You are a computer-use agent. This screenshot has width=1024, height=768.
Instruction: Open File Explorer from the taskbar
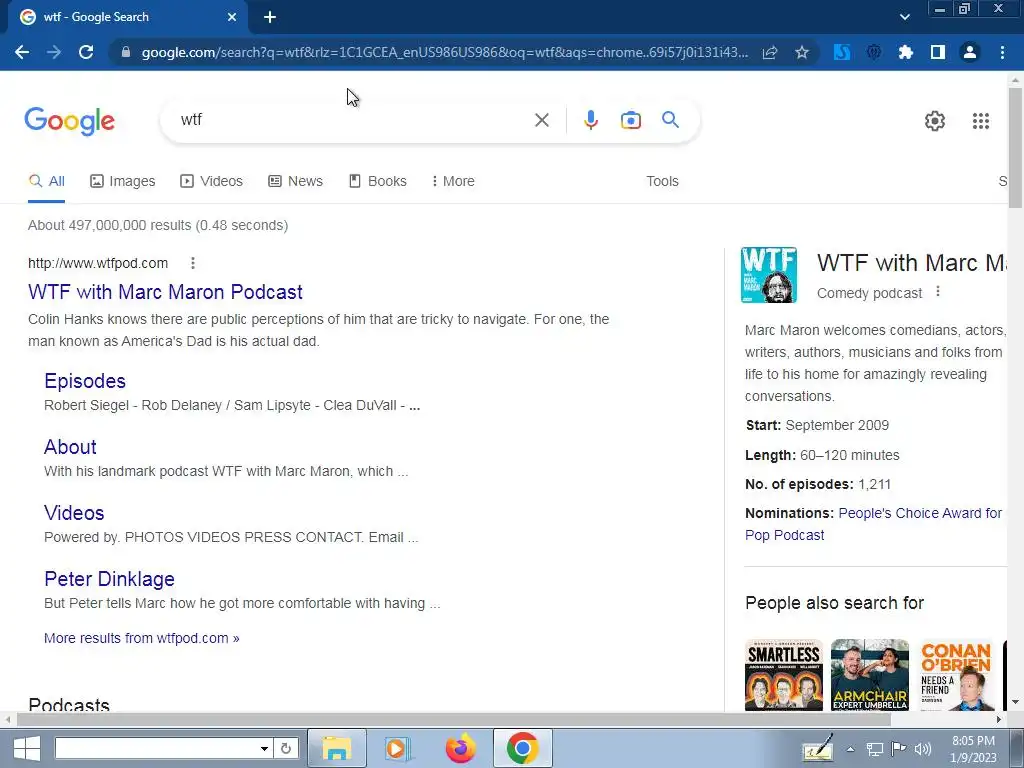click(336, 748)
